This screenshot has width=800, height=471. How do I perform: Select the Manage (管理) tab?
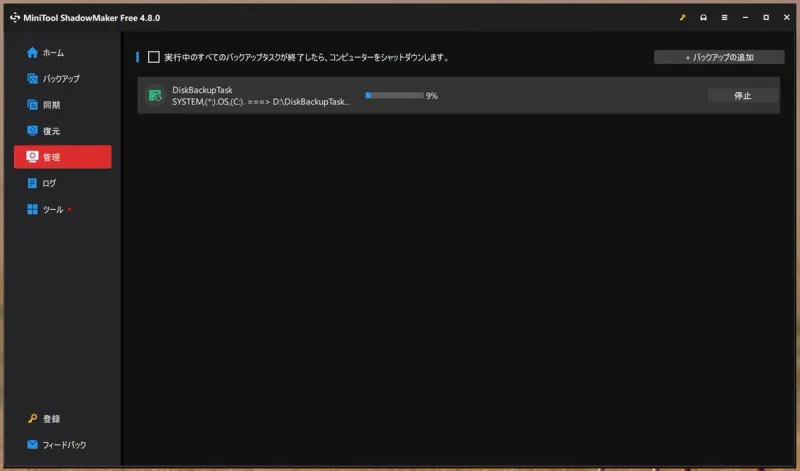point(63,157)
